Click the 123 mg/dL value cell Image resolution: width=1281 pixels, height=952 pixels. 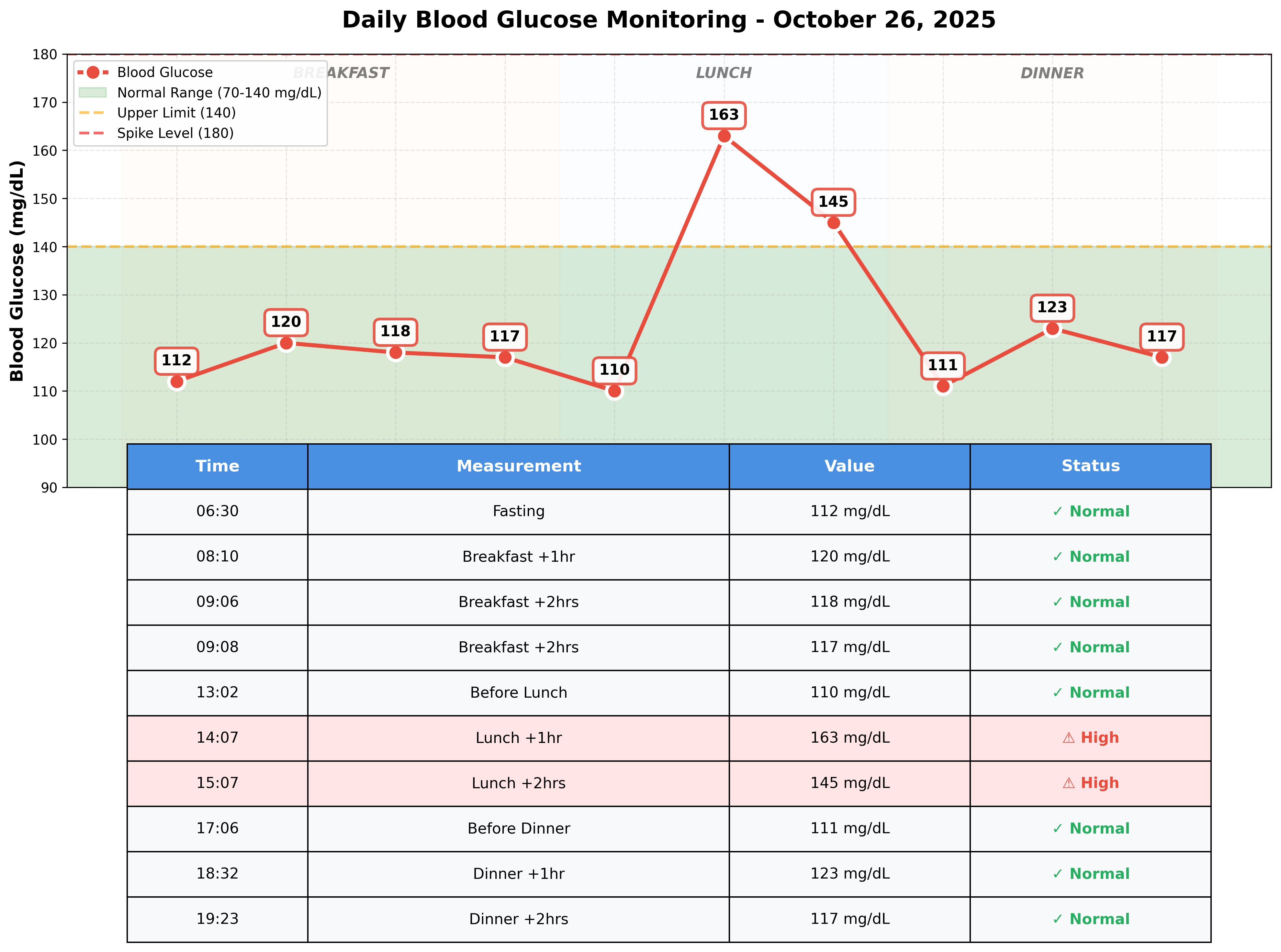[x=850, y=874]
